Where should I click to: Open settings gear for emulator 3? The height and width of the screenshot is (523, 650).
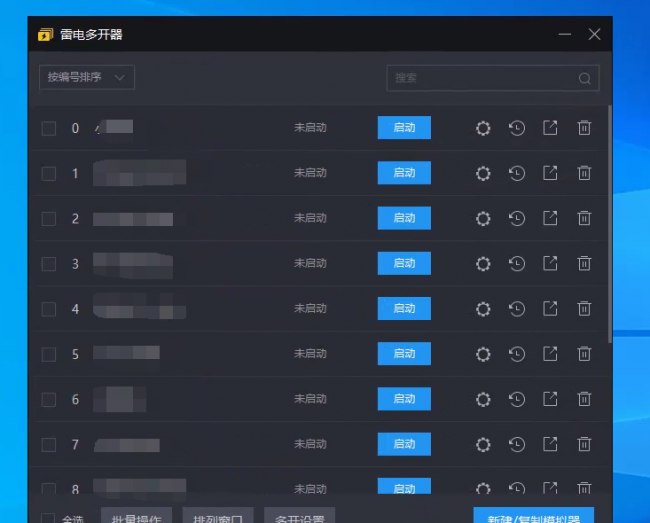[483, 264]
